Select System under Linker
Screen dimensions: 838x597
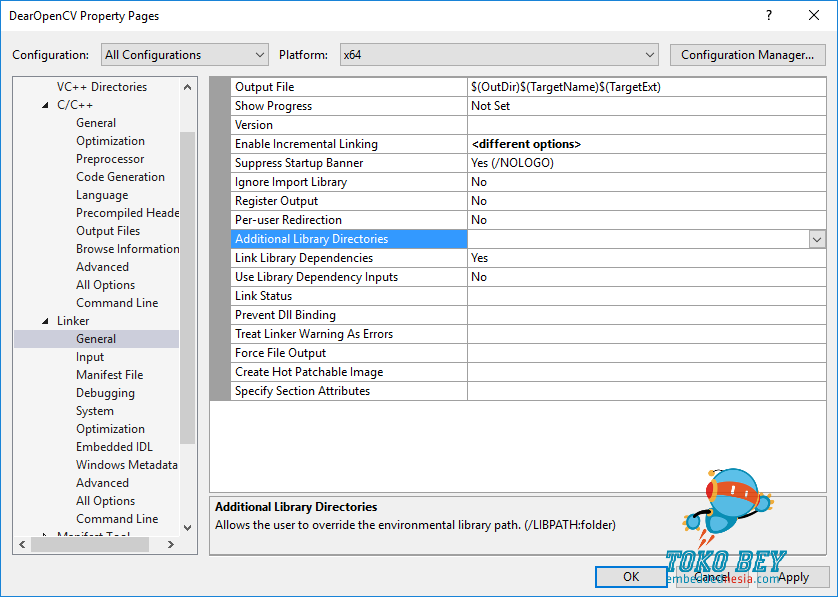tap(95, 411)
